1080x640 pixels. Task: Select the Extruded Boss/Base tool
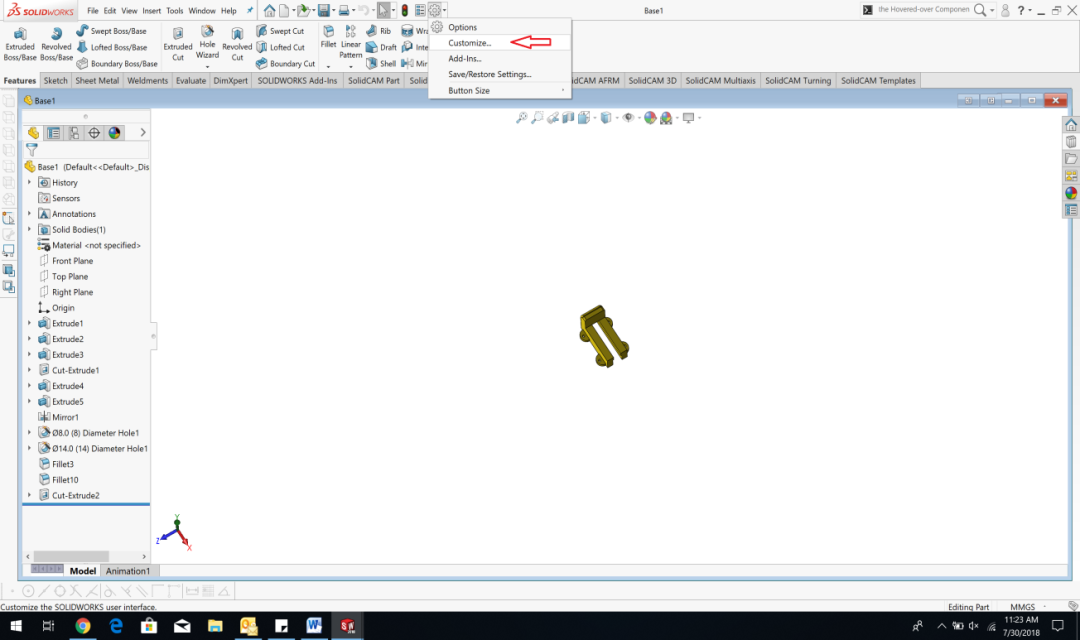point(20,45)
